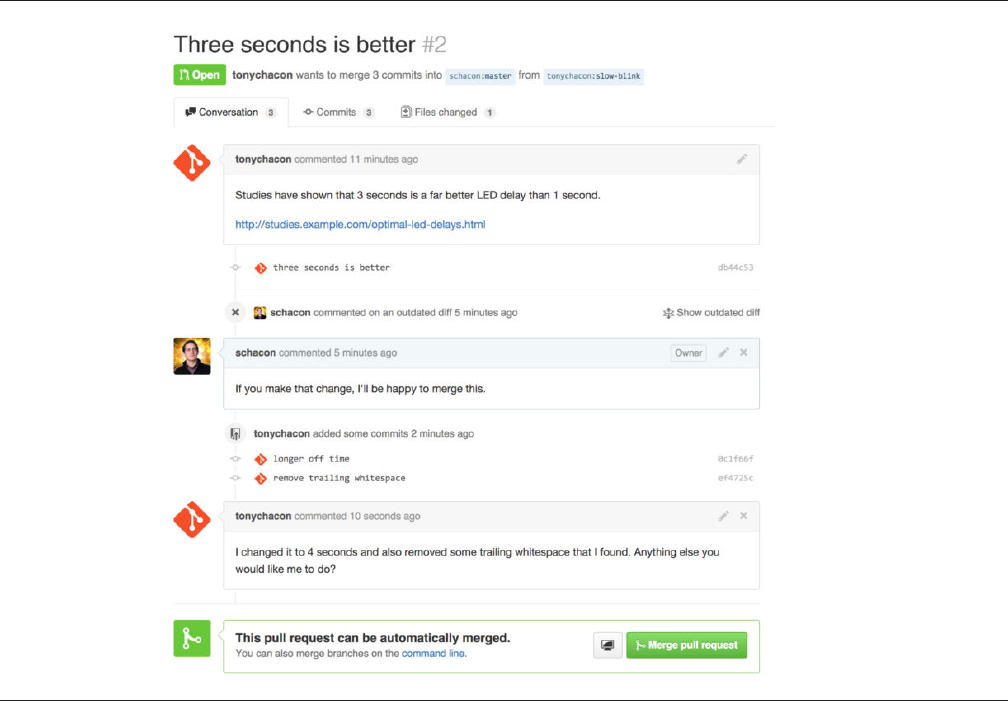
Task: Delete schacon's comment using the X icon
Action: 744,353
